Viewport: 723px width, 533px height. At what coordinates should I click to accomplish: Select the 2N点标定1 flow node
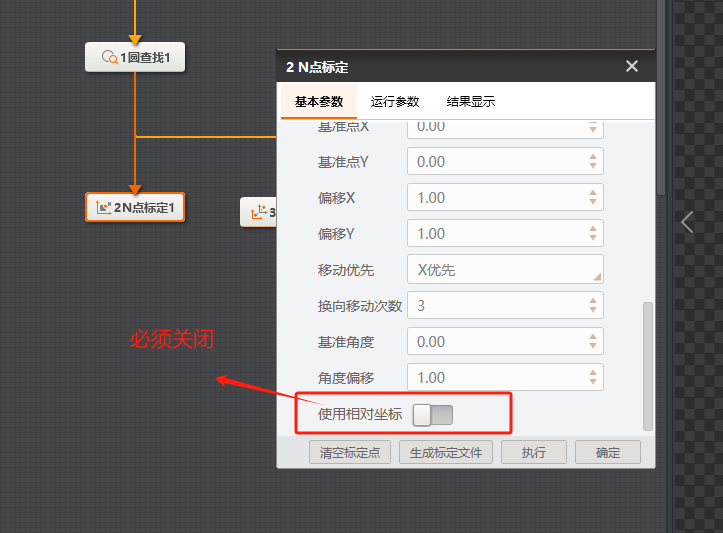coord(135,207)
